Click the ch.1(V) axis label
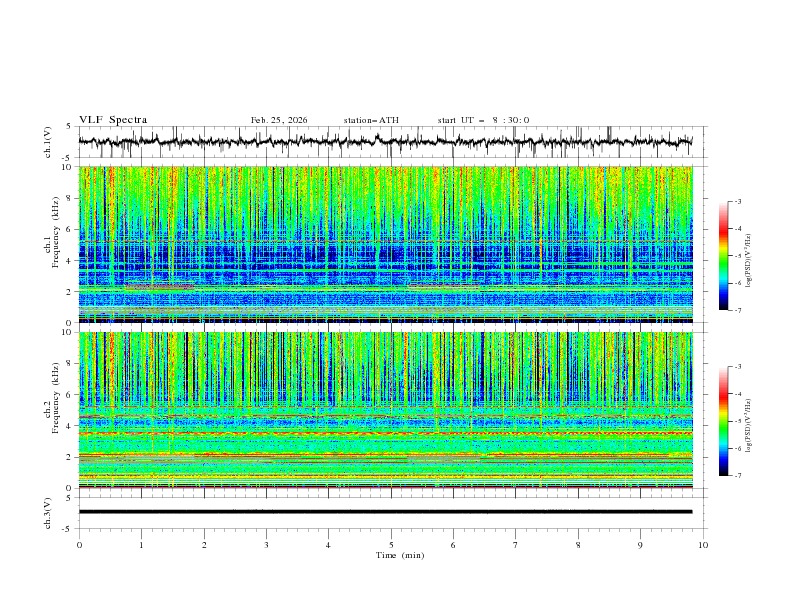Image resolution: width=792 pixels, height=612 pixels. click(x=48, y=142)
